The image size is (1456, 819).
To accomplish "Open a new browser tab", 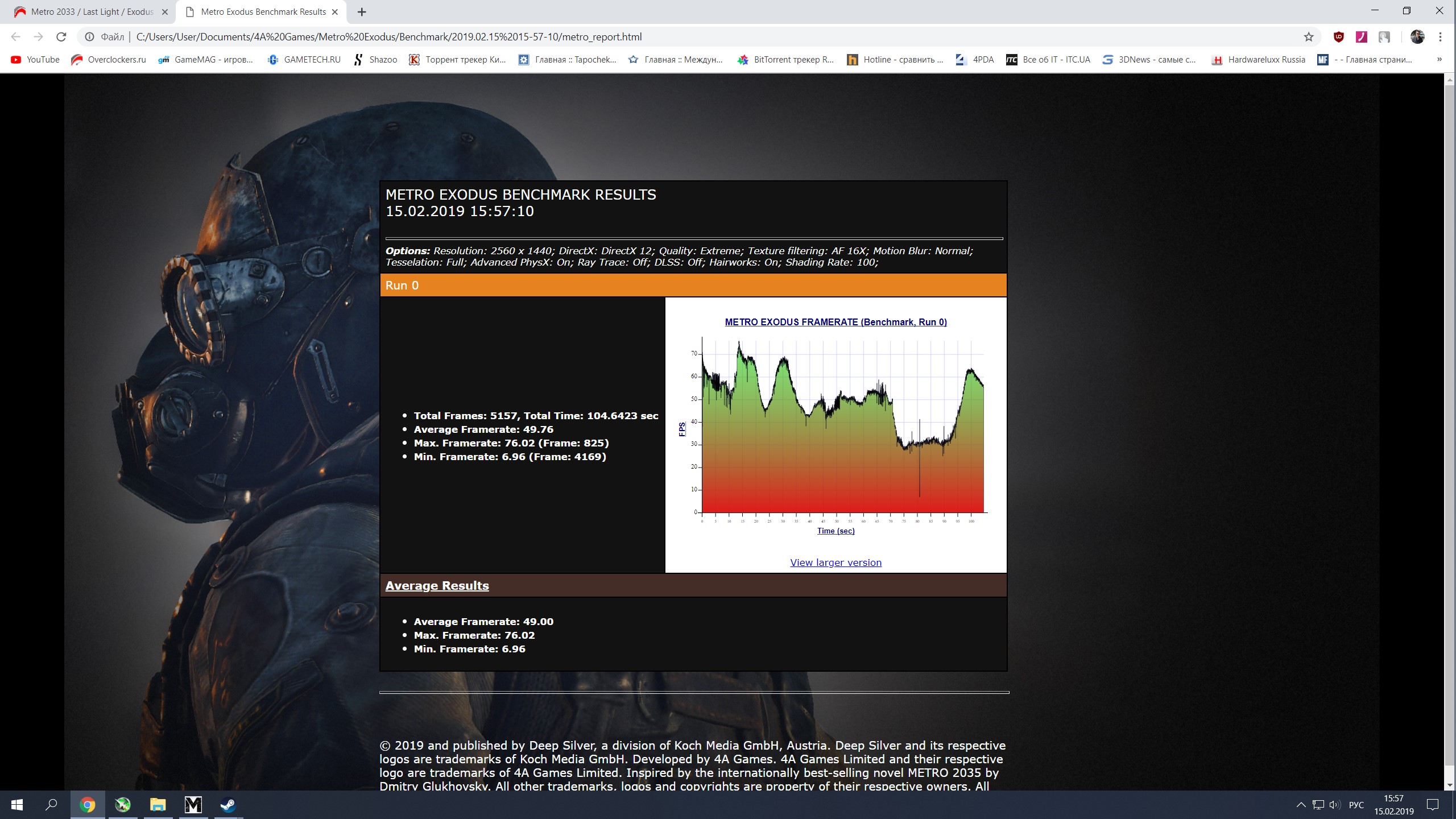I will coord(362,12).
